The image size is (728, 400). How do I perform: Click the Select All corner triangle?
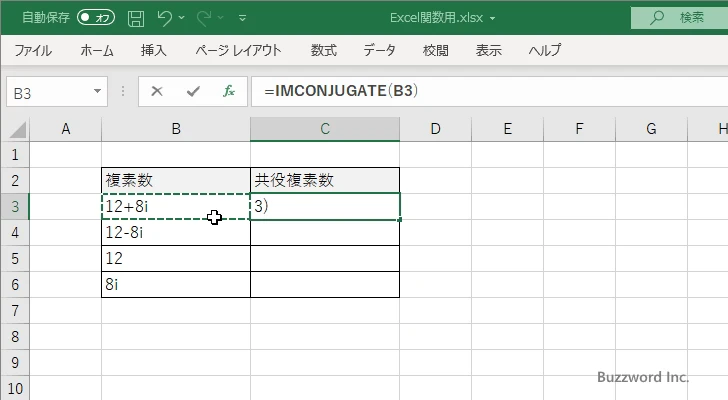pyautogui.click(x=18, y=129)
